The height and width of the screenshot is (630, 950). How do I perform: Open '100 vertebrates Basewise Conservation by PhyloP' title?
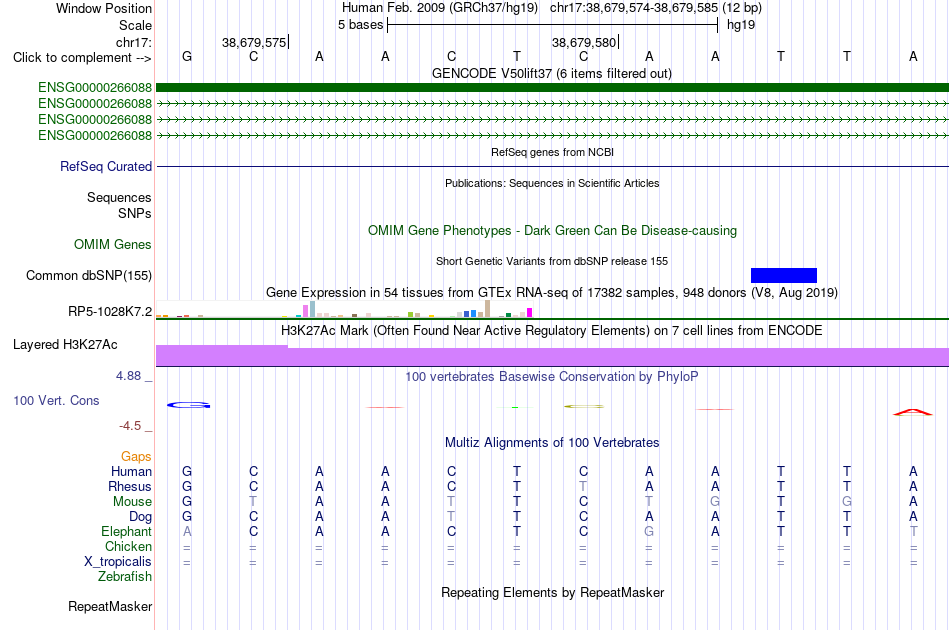[552, 376]
